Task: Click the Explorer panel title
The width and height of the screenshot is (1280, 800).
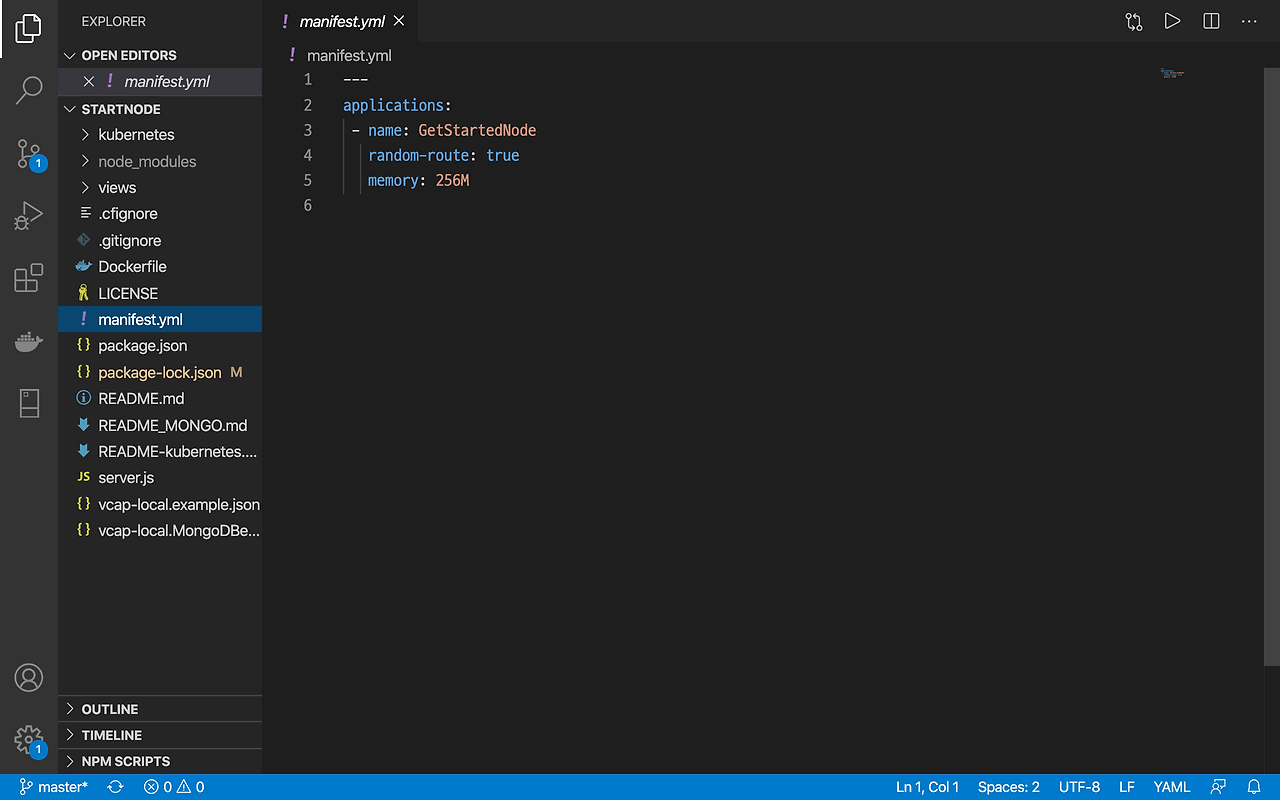Action: (x=114, y=21)
